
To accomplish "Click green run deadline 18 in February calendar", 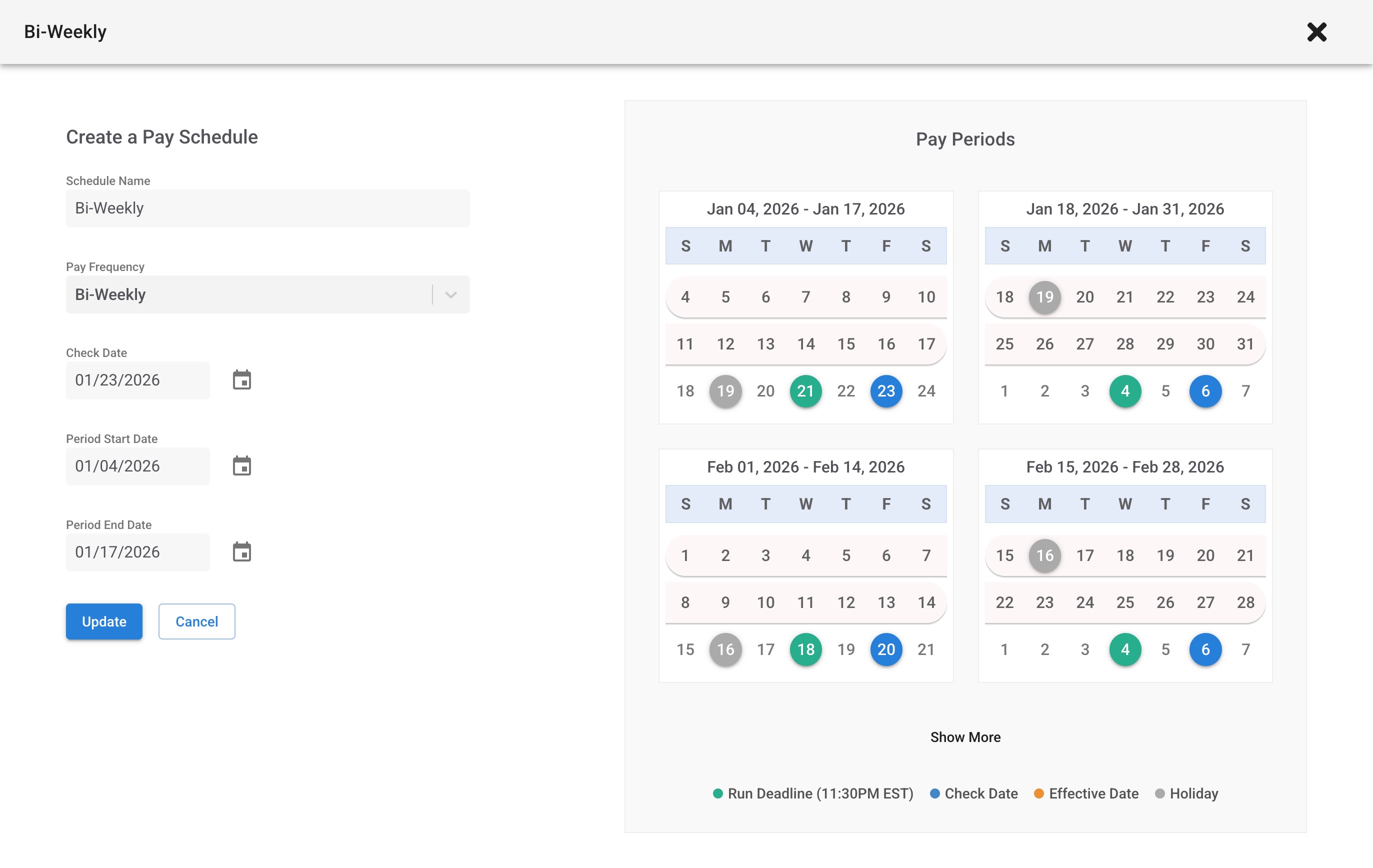I will click(x=805, y=649).
